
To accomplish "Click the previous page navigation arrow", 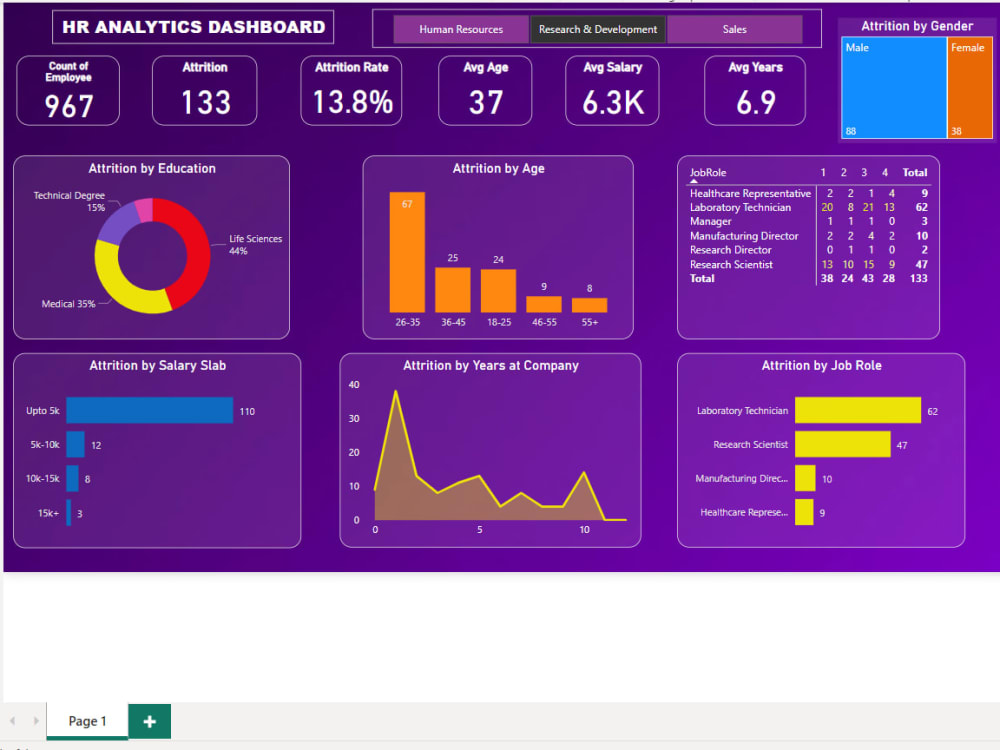I will click(13, 720).
